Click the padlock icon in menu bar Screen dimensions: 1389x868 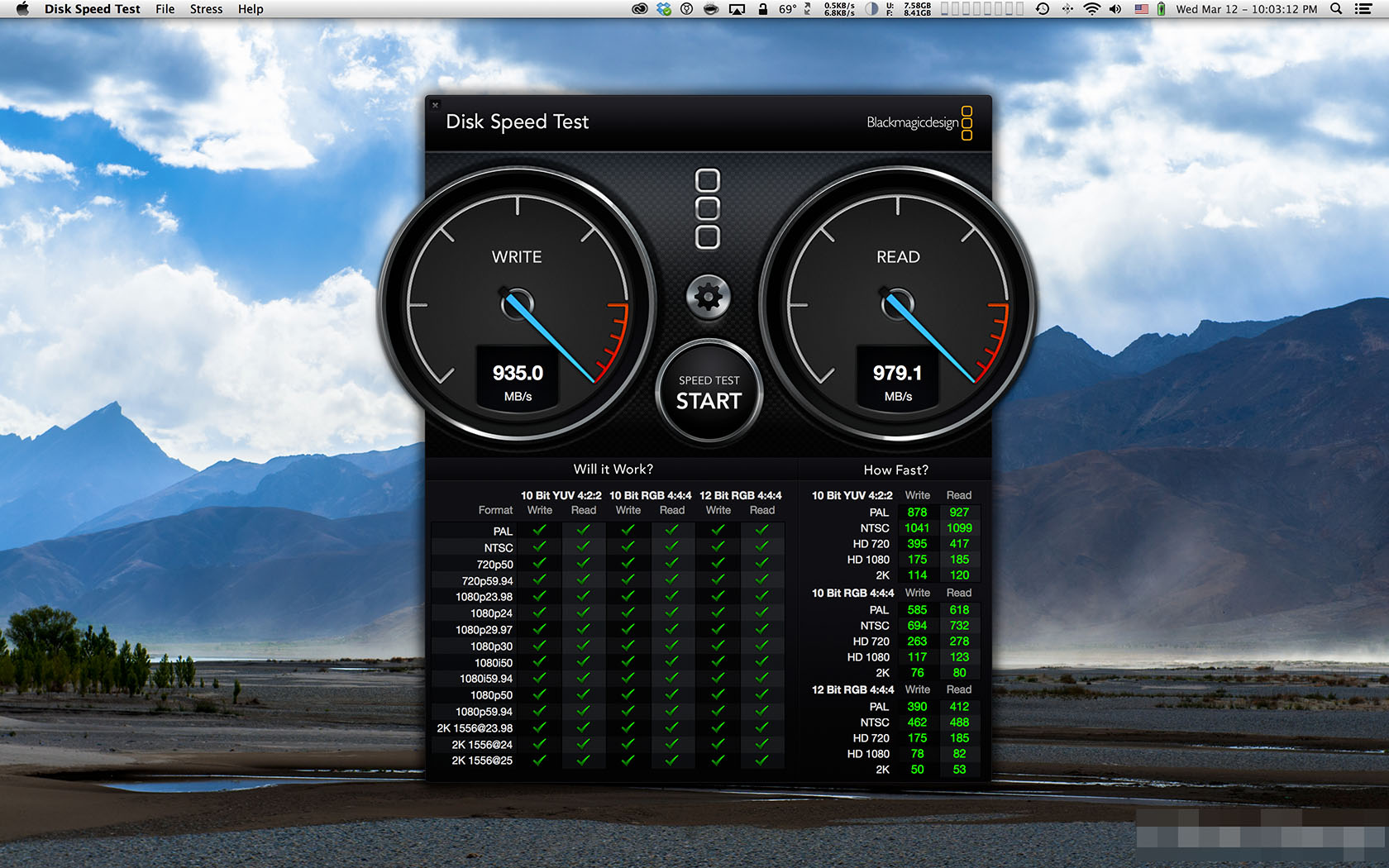click(762, 9)
